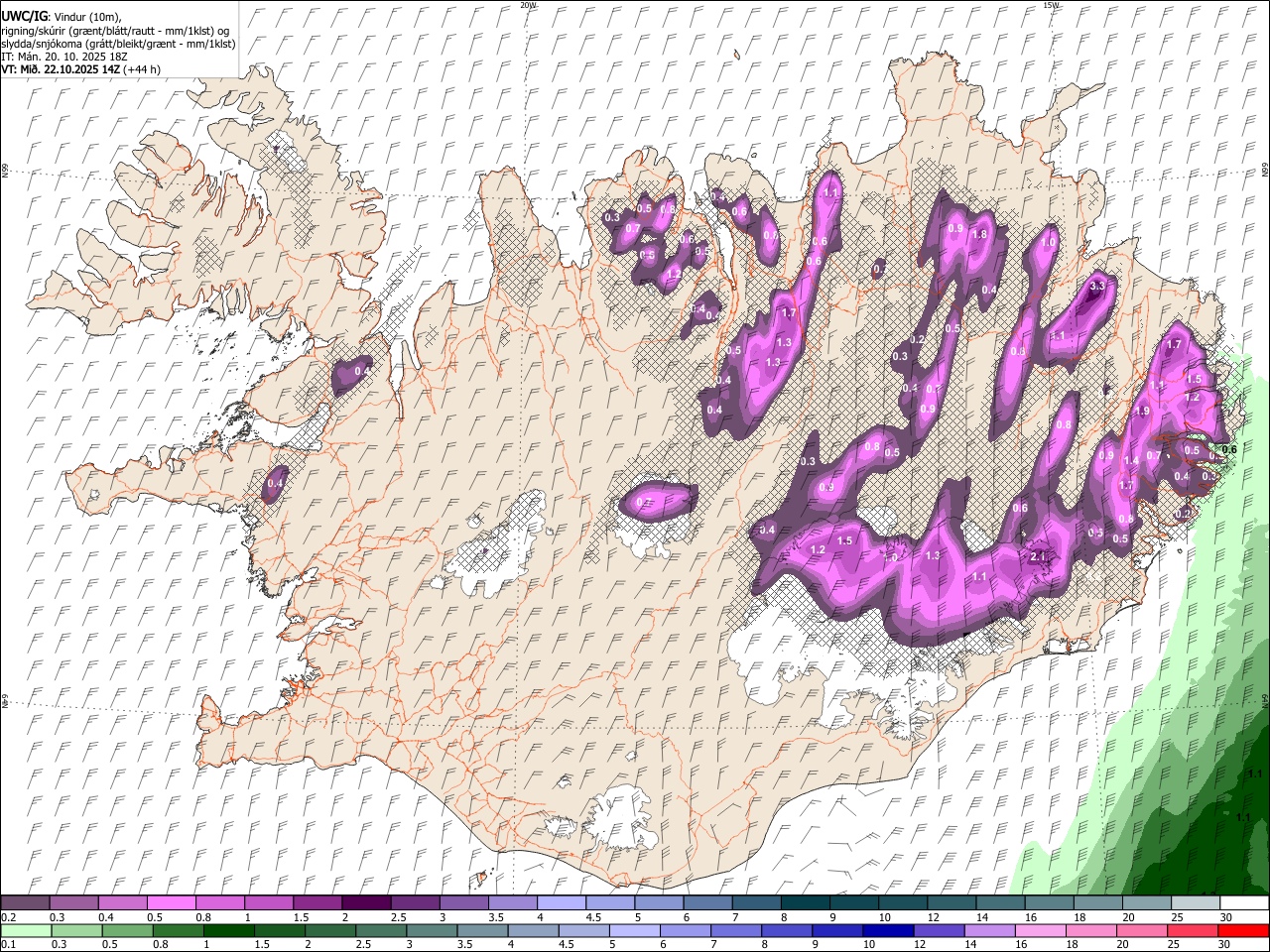This screenshot has height=952, width=1270.
Task: Click the red rain legend swatch labeled 30
Action: click(1244, 930)
